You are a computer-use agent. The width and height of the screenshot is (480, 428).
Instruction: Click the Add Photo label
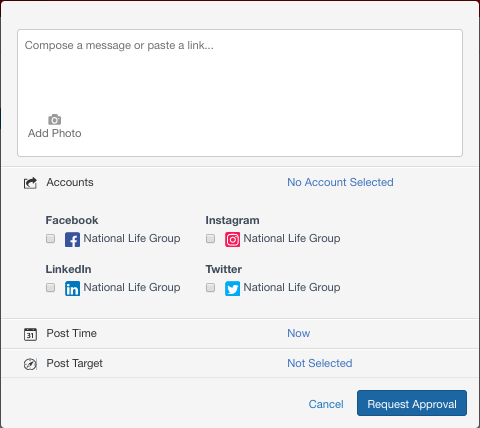[x=54, y=133]
